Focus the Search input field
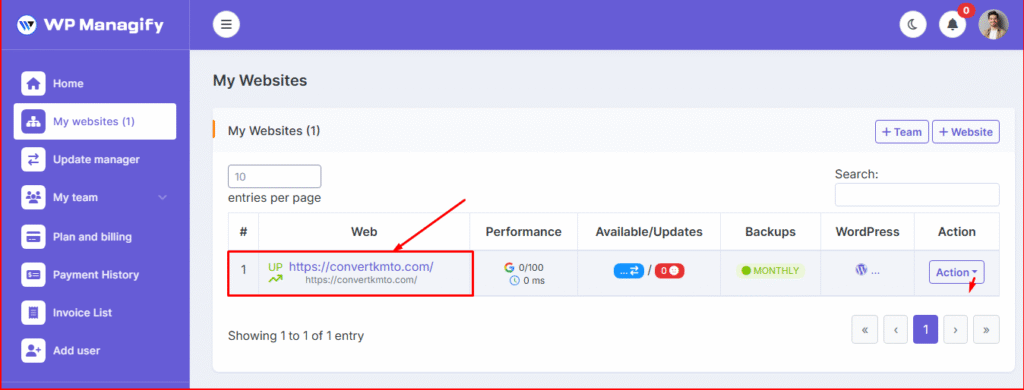Viewport: 1024px width, 390px height. click(917, 195)
